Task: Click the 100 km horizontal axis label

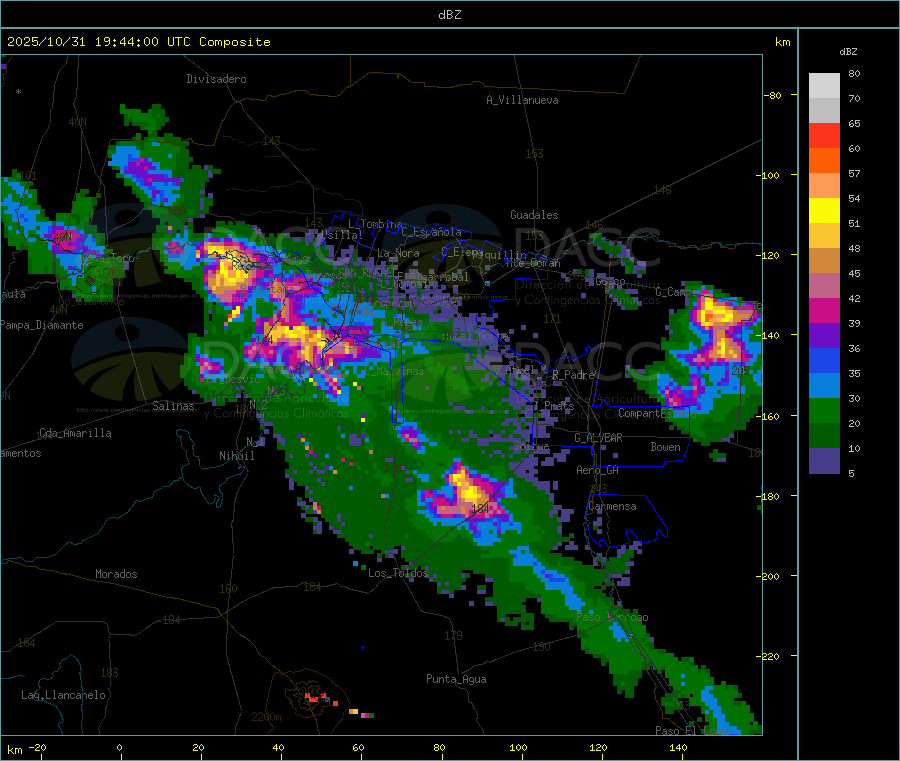Action: click(518, 748)
